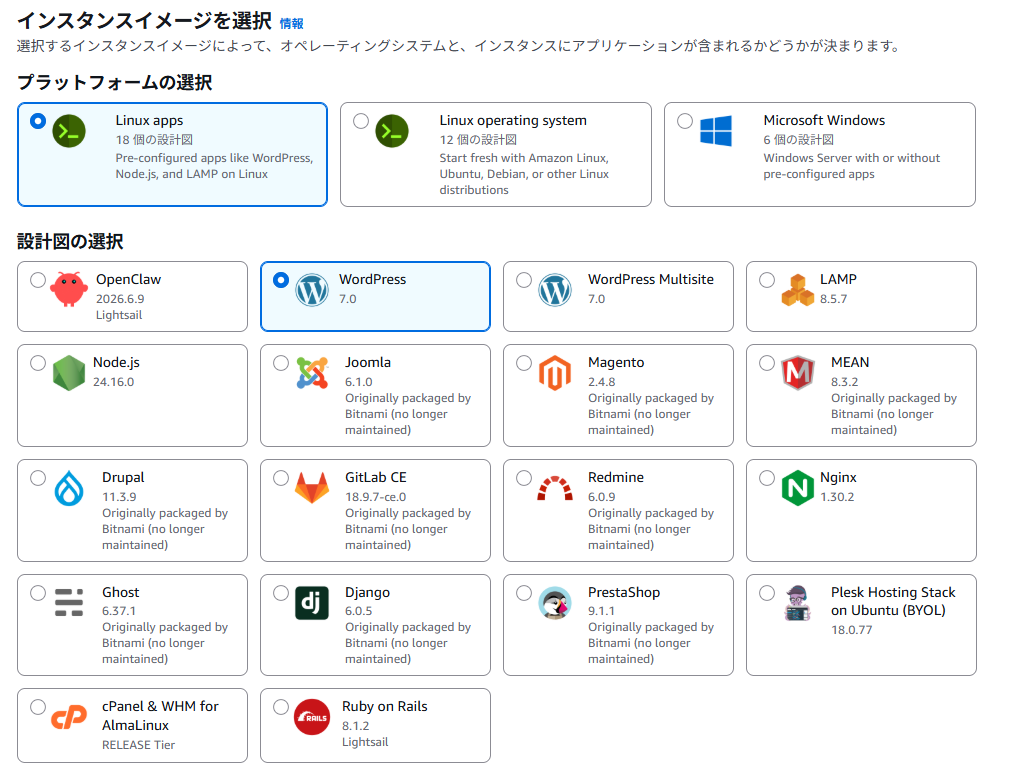Click the 'WordPress Multisite' name text
Viewport: 1009px width, 770px height.
[x=651, y=279]
